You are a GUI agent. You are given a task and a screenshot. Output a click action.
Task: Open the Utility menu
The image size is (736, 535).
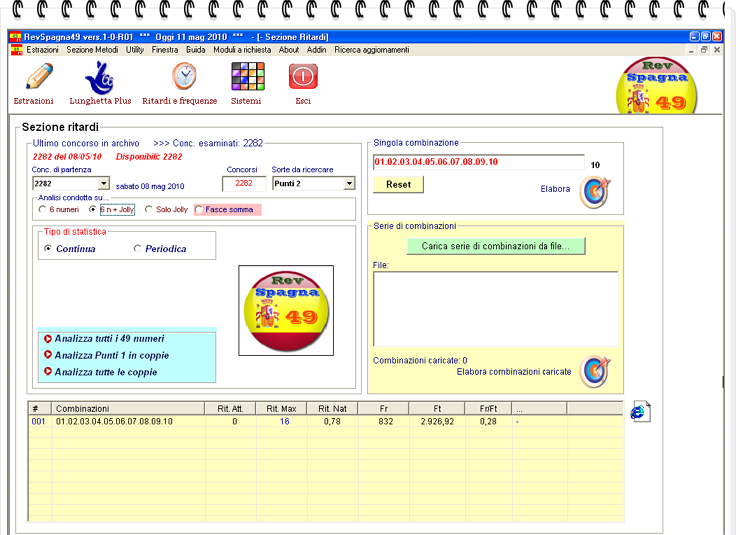(x=135, y=50)
